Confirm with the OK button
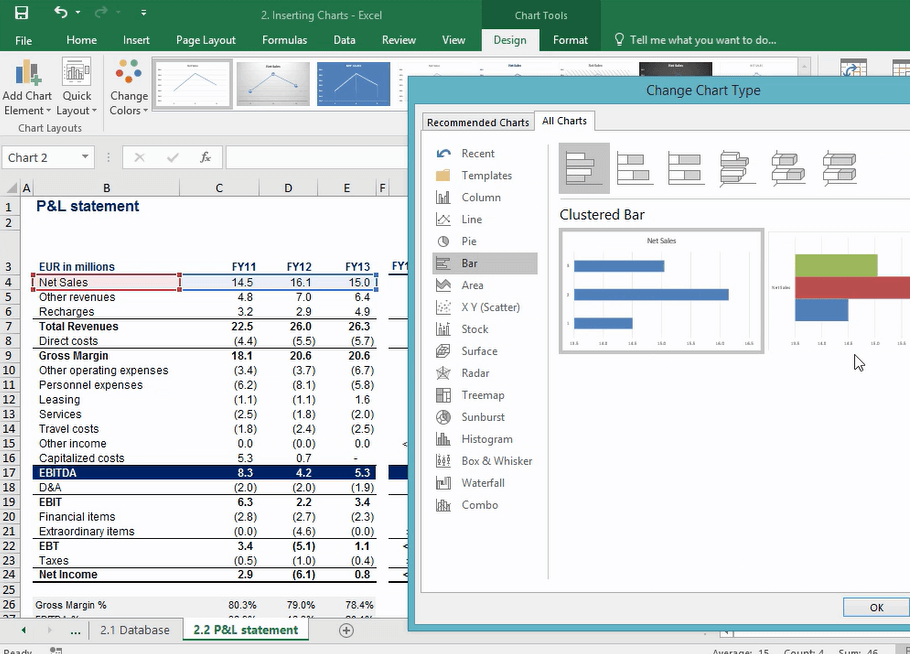Viewport: 910px width, 654px height. pos(875,607)
